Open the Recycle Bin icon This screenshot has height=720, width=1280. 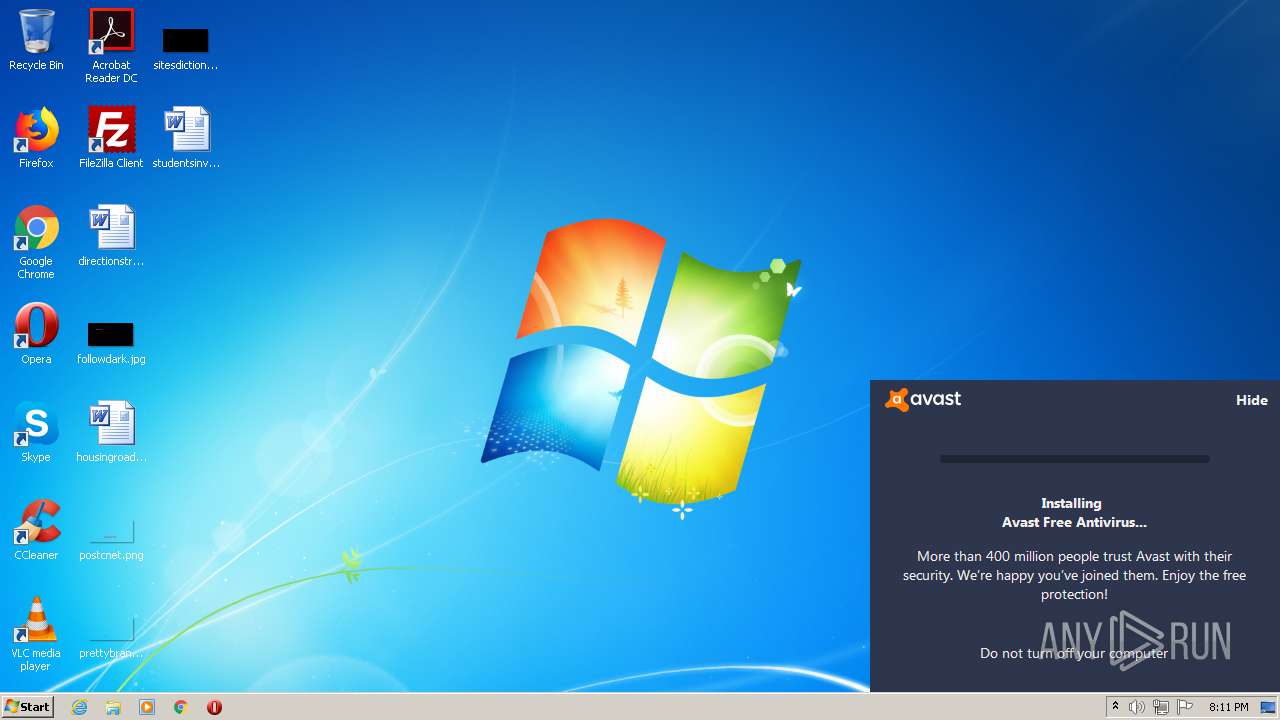click(36, 40)
